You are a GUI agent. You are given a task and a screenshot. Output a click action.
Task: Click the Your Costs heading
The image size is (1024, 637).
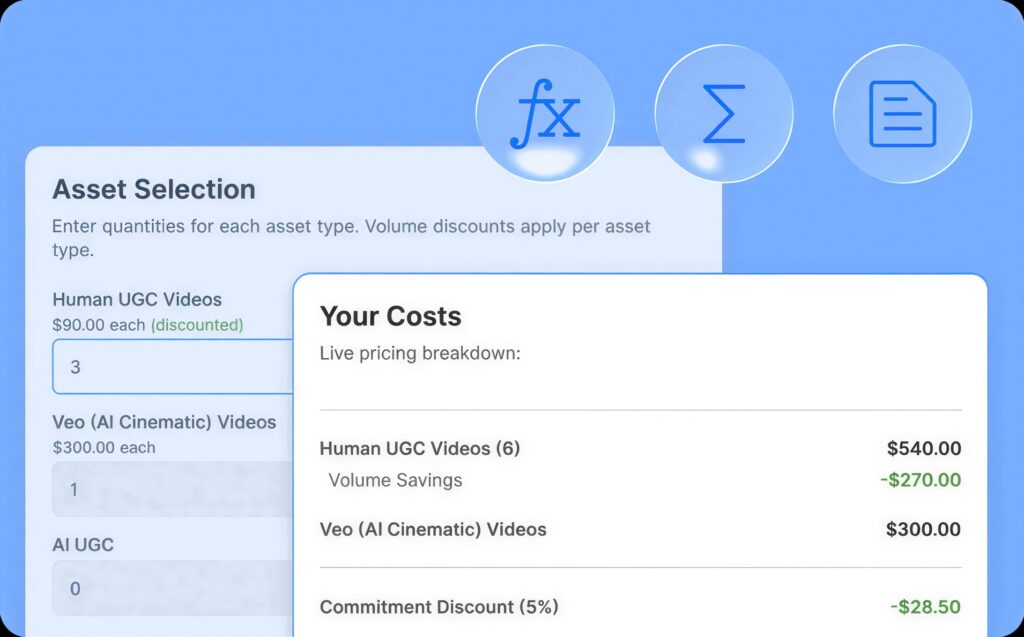pyautogui.click(x=390, y=316)
